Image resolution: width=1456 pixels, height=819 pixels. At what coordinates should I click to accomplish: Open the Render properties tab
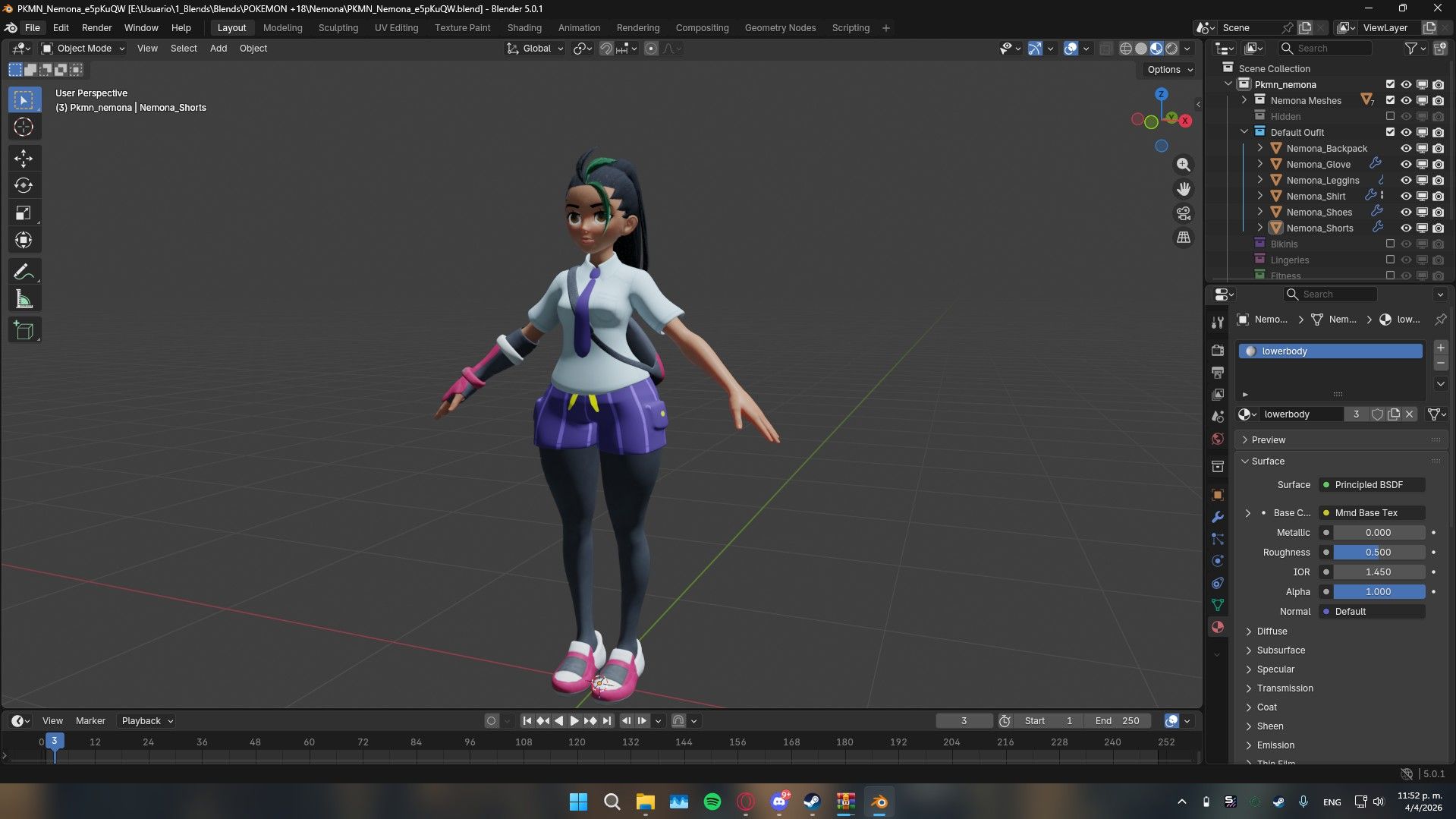point(1218,351)
